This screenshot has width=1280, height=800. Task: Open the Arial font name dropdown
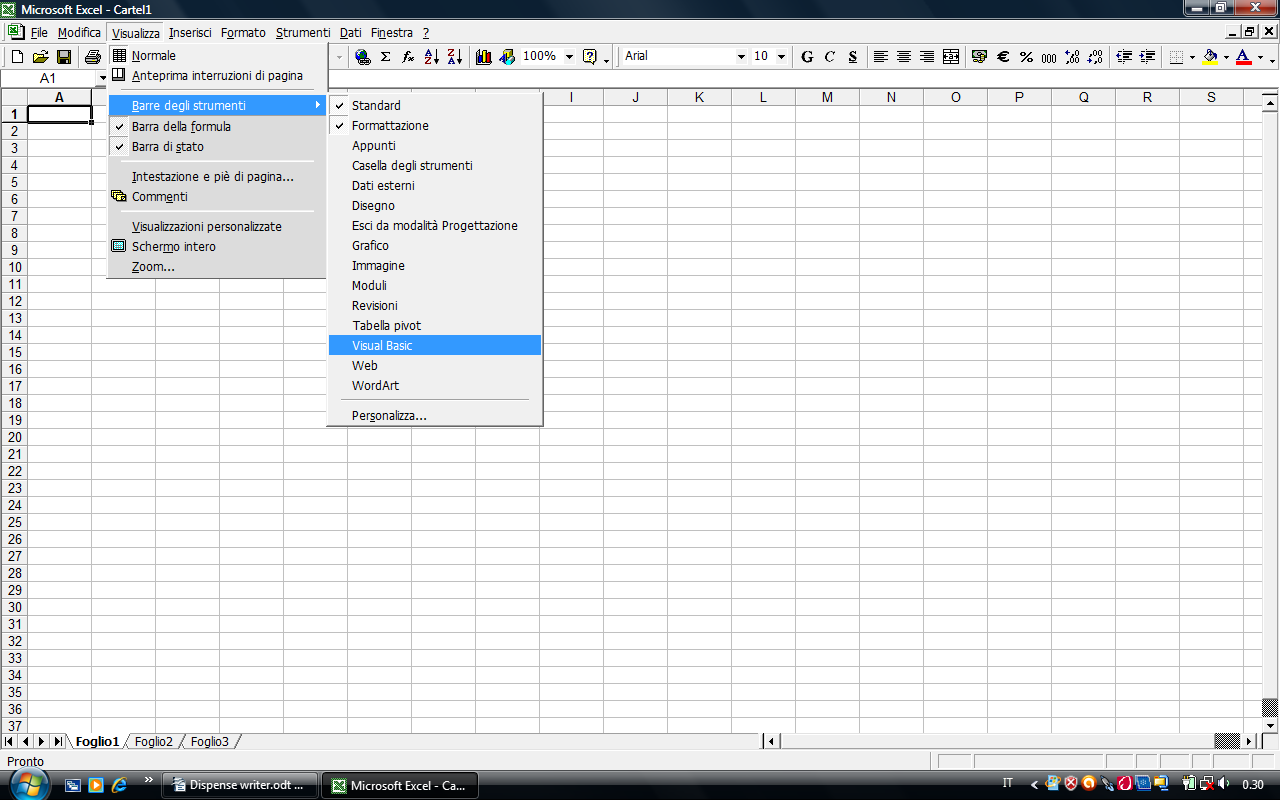click(741, 57)
